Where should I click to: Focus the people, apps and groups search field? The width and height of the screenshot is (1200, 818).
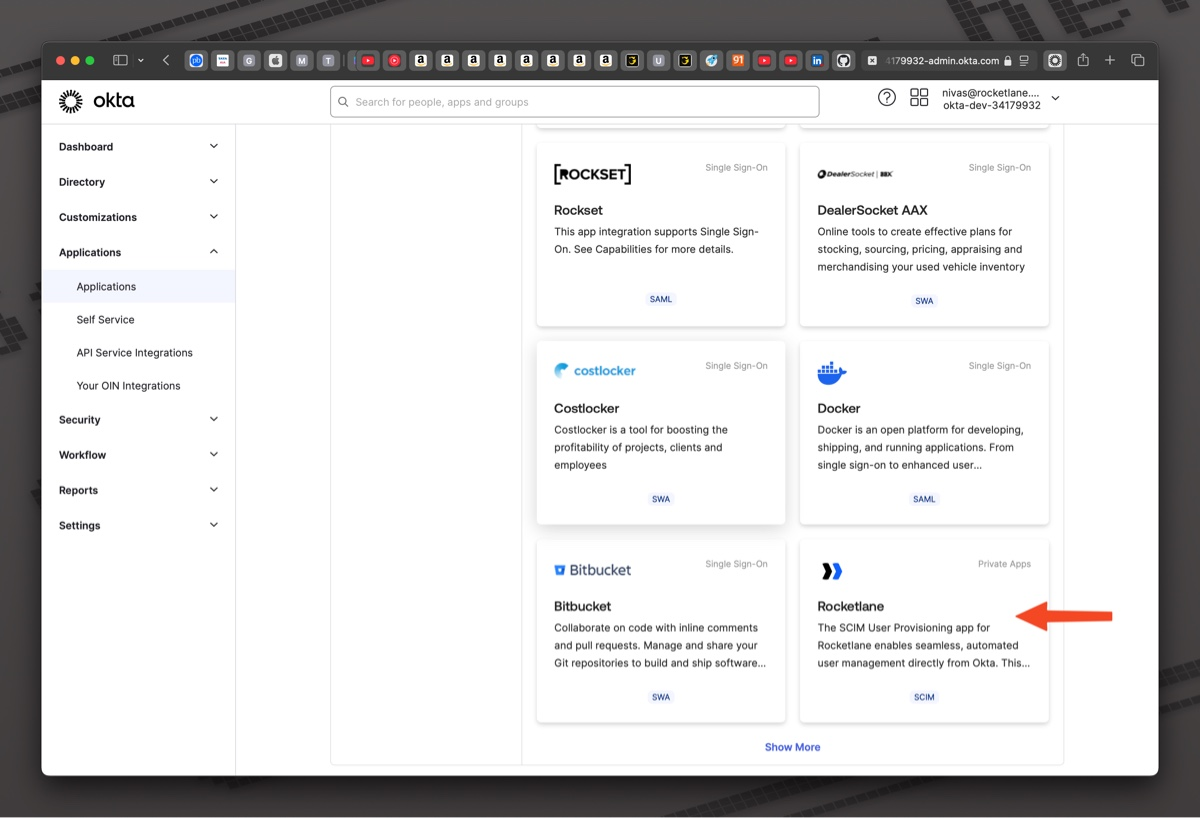coord(575,102)
